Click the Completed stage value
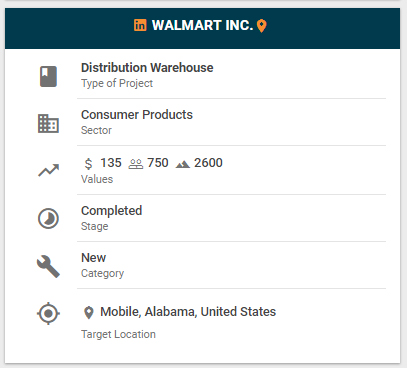The image size is (407, 368). click(112, 211)
